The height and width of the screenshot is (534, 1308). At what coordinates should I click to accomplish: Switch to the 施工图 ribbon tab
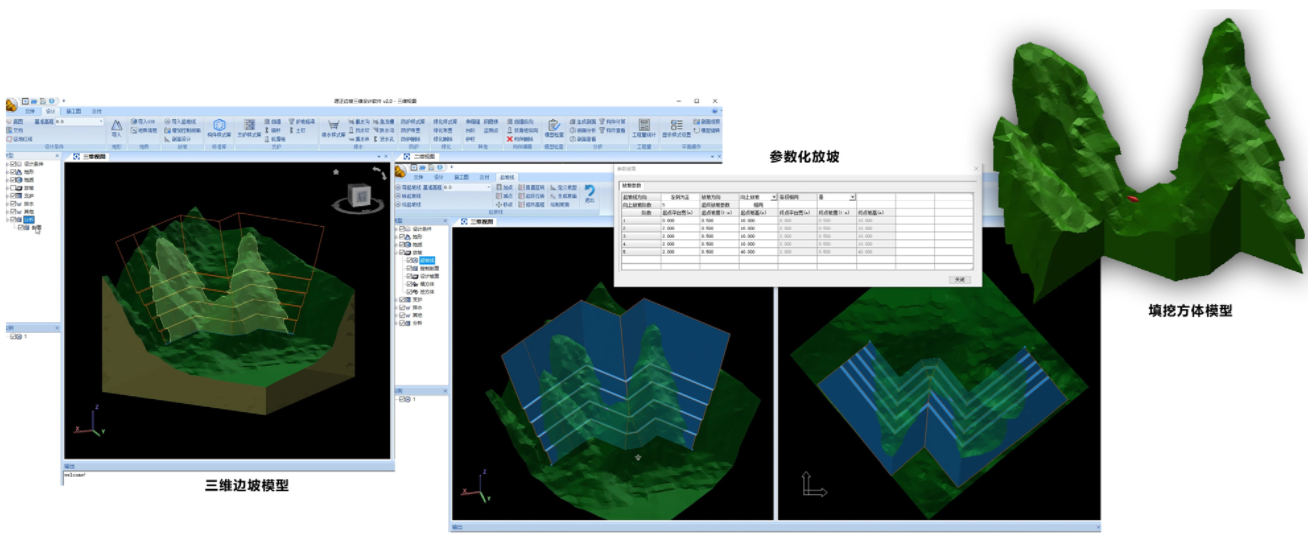tap(74, 111)
